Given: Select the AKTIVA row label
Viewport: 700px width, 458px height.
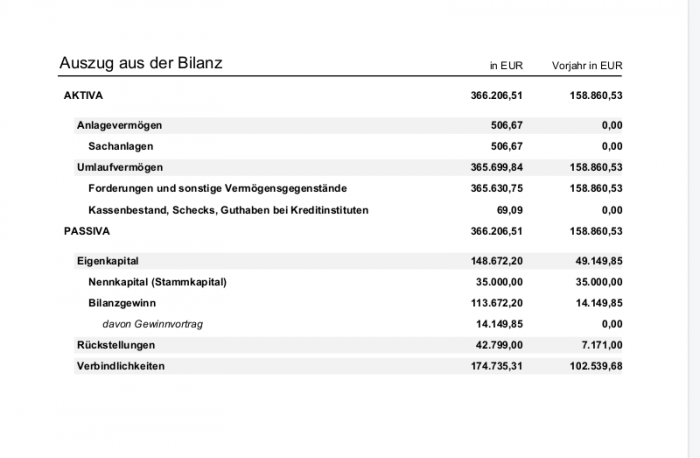Looking at the screenshot, I should tap(83, 96).
